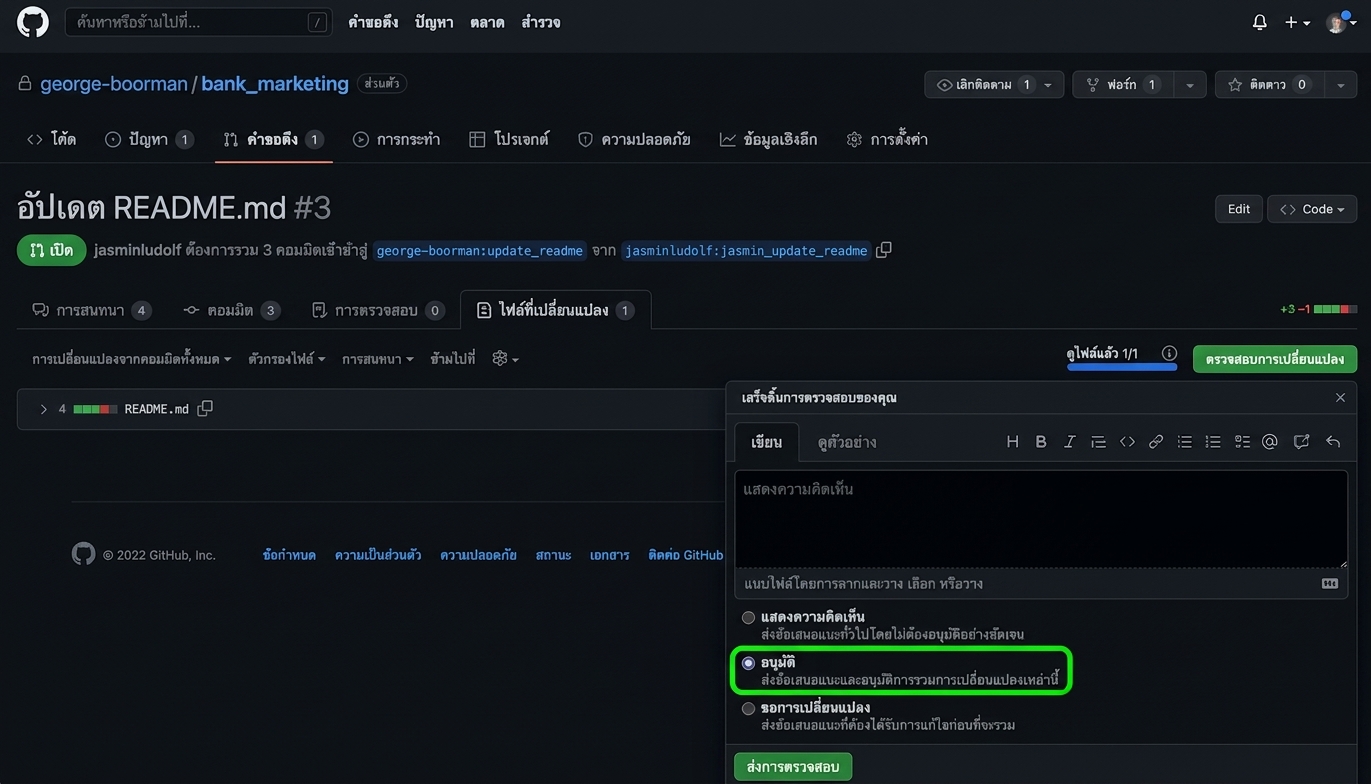Click the GitHub footer logo
The image size is (1371, 784).
click(84, 554)
